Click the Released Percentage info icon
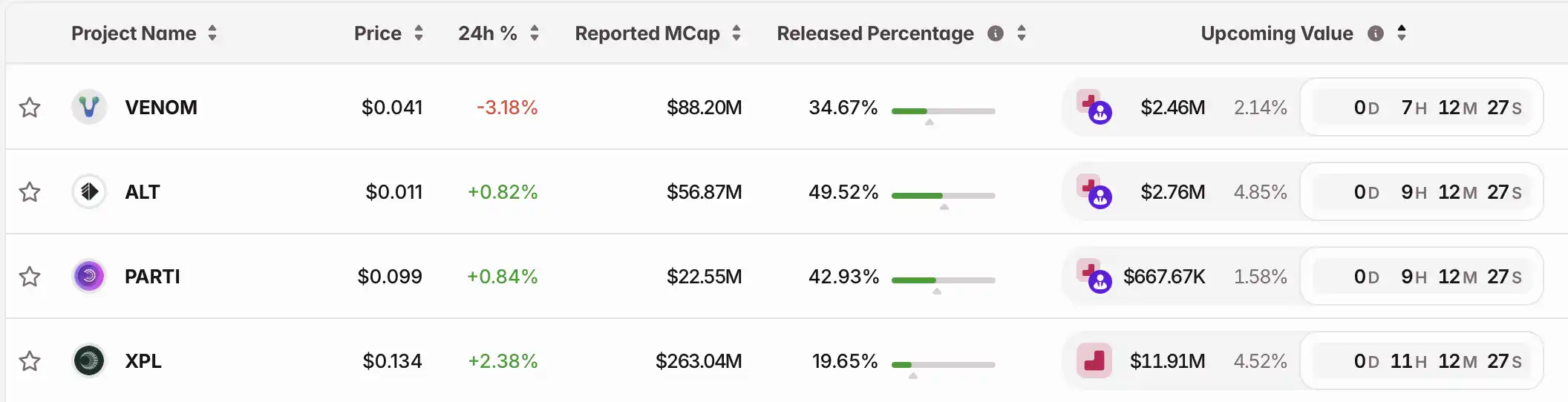The height and width of the screenshot is (402, 1568). click(x=996, y=33)
